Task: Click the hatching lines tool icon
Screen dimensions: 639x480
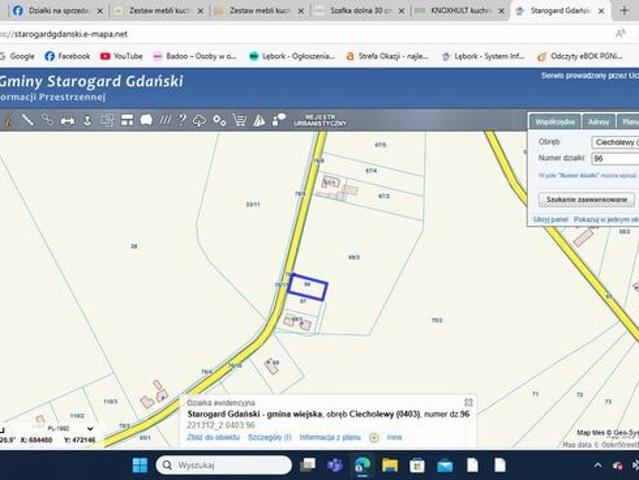Action: click(165, 120)
